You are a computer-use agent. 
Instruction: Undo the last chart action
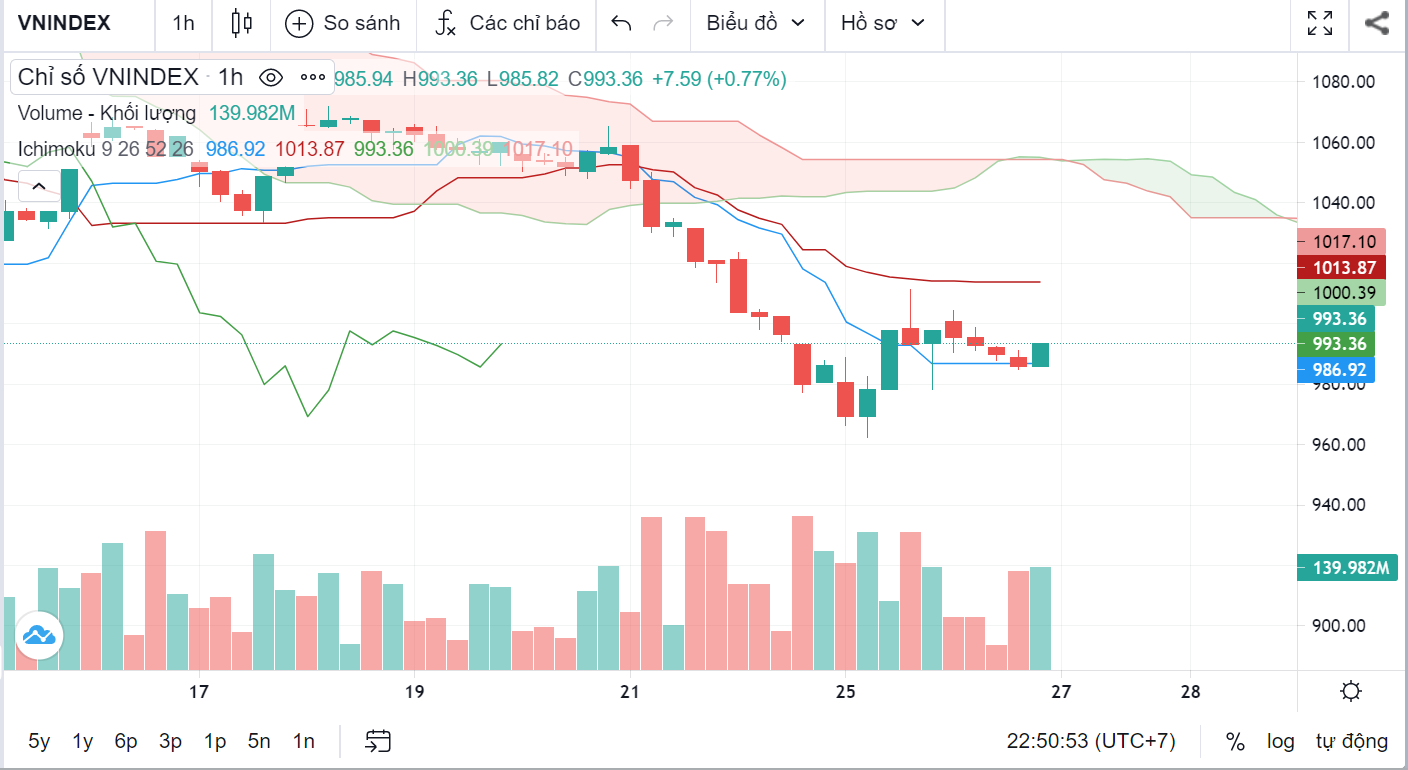pyautogui.click(x=621, y=23)
